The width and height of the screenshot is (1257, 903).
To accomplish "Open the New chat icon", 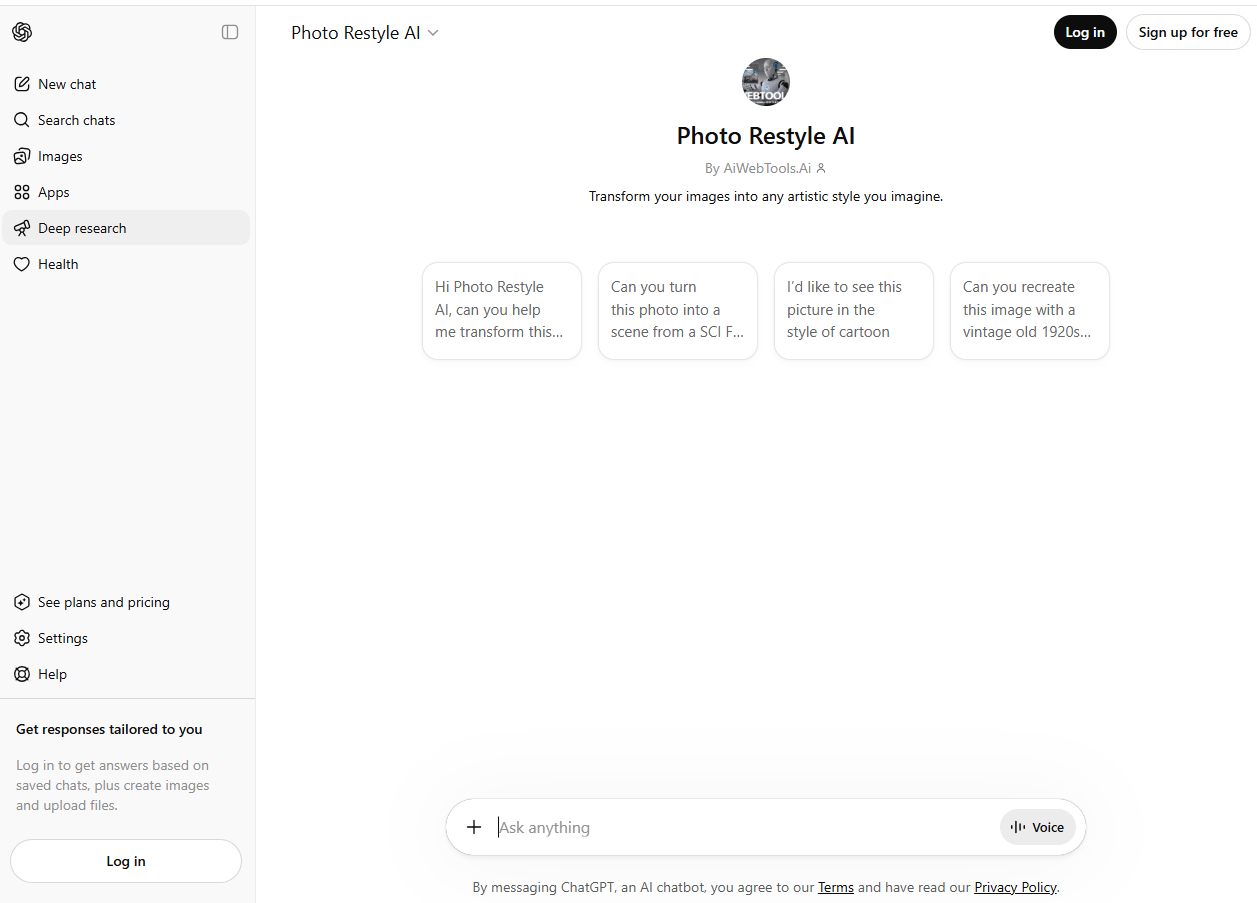I will (21, 83).
